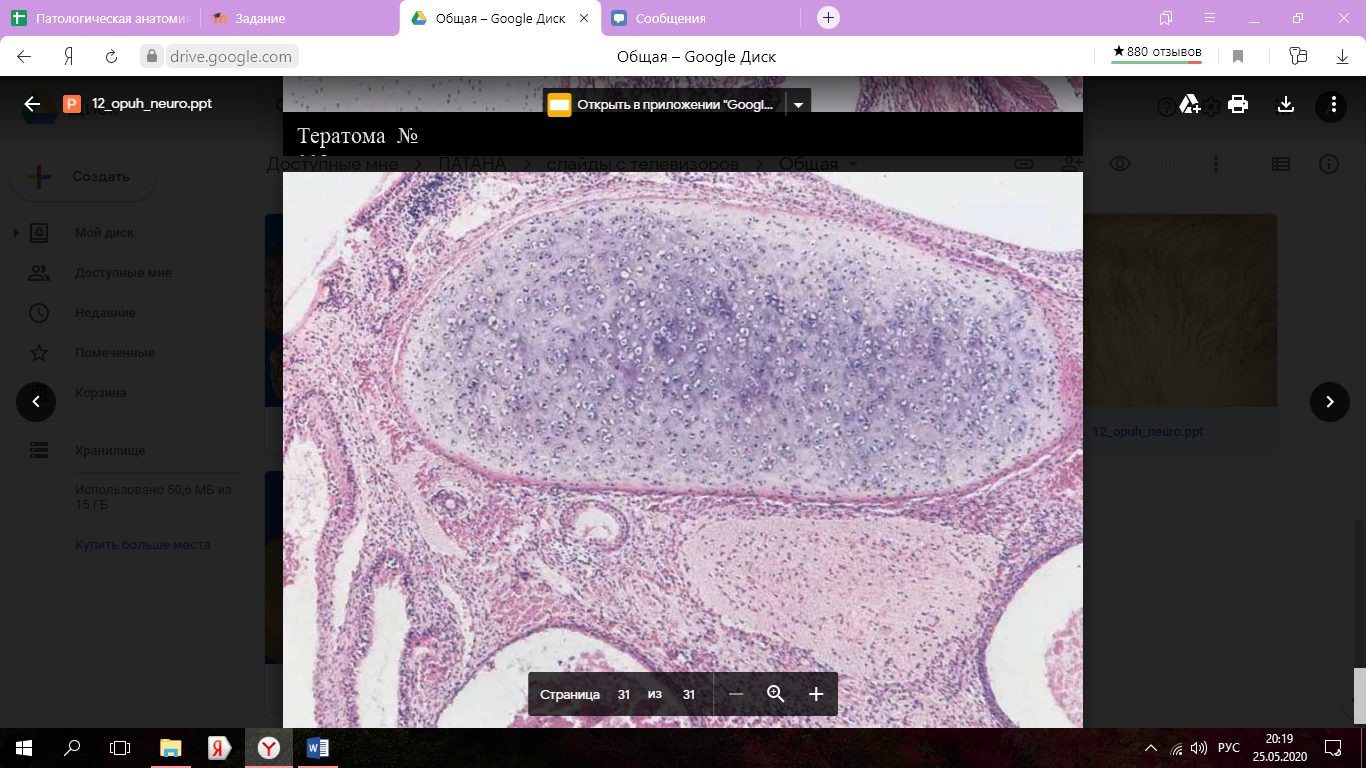
Task: Click the current page number 31 field
Action: click(x=624, y=694)
